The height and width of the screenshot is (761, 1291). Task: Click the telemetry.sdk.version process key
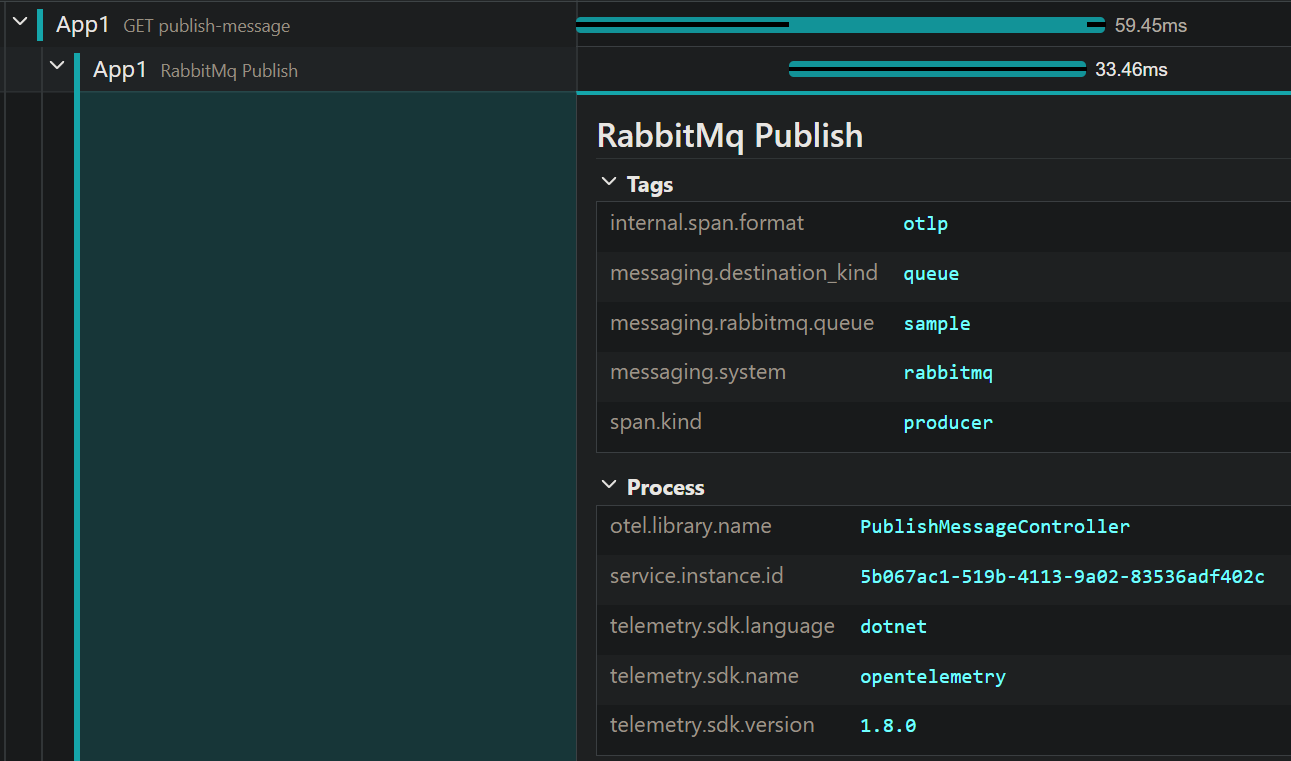point(712,725)
